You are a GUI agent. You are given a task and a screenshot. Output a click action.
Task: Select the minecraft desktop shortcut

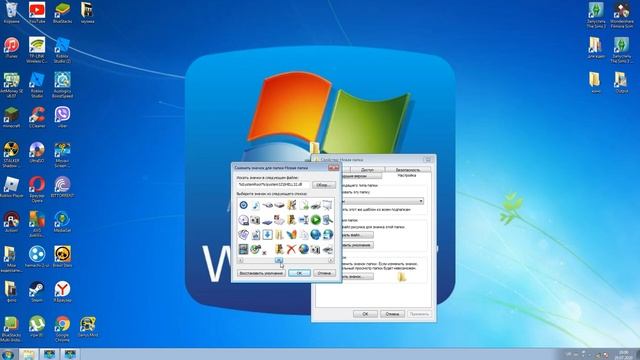click(x=11, y=118)
